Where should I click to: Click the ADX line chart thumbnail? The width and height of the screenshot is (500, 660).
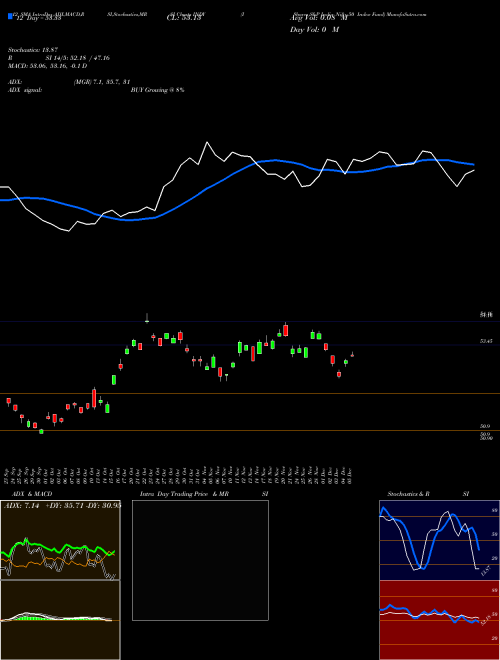click(60, 540)
